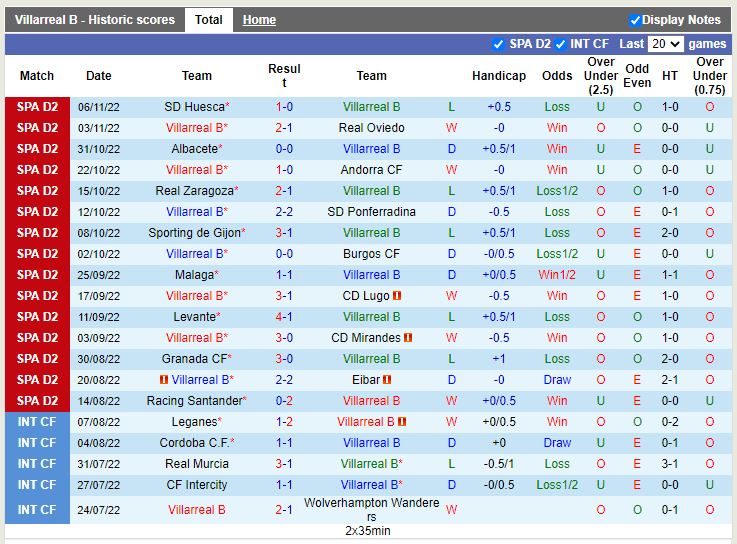Open Wolverhampton Wanderers team link
This screenshot has height=544, width=737.
[371, 510]
